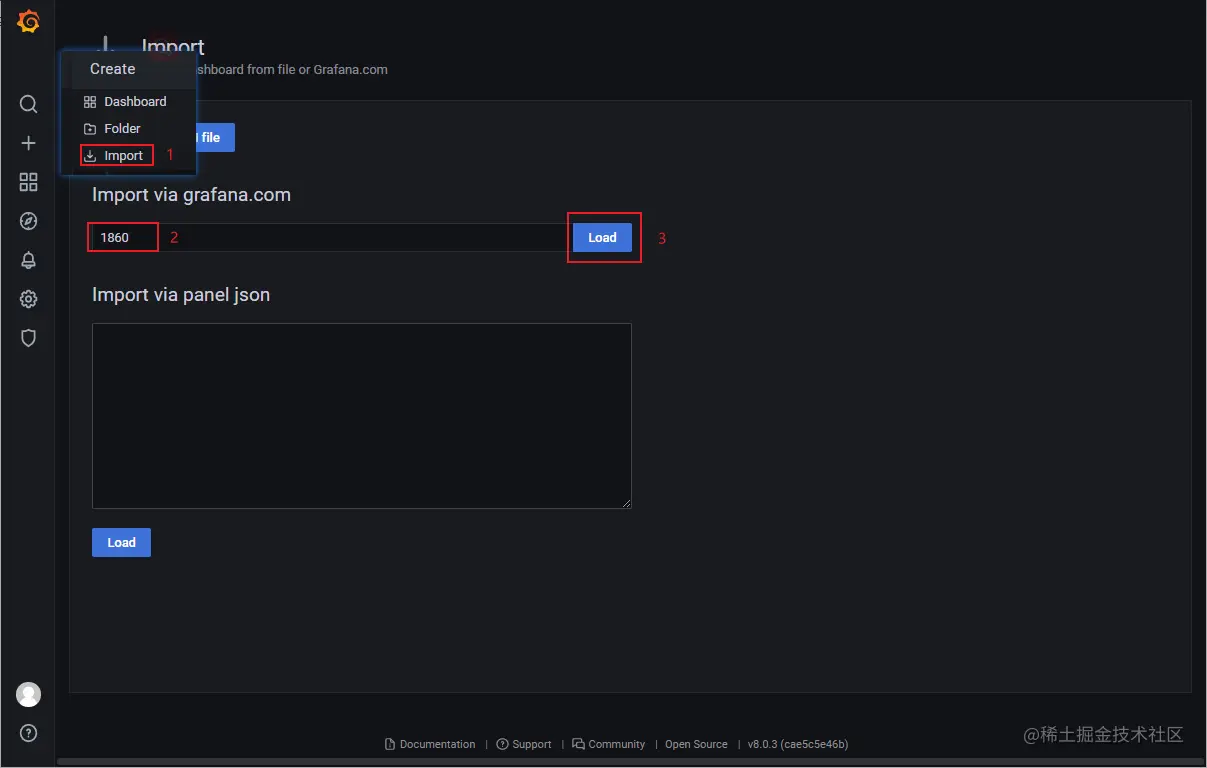Open the Grafana logo home

[x=29, y=21]
